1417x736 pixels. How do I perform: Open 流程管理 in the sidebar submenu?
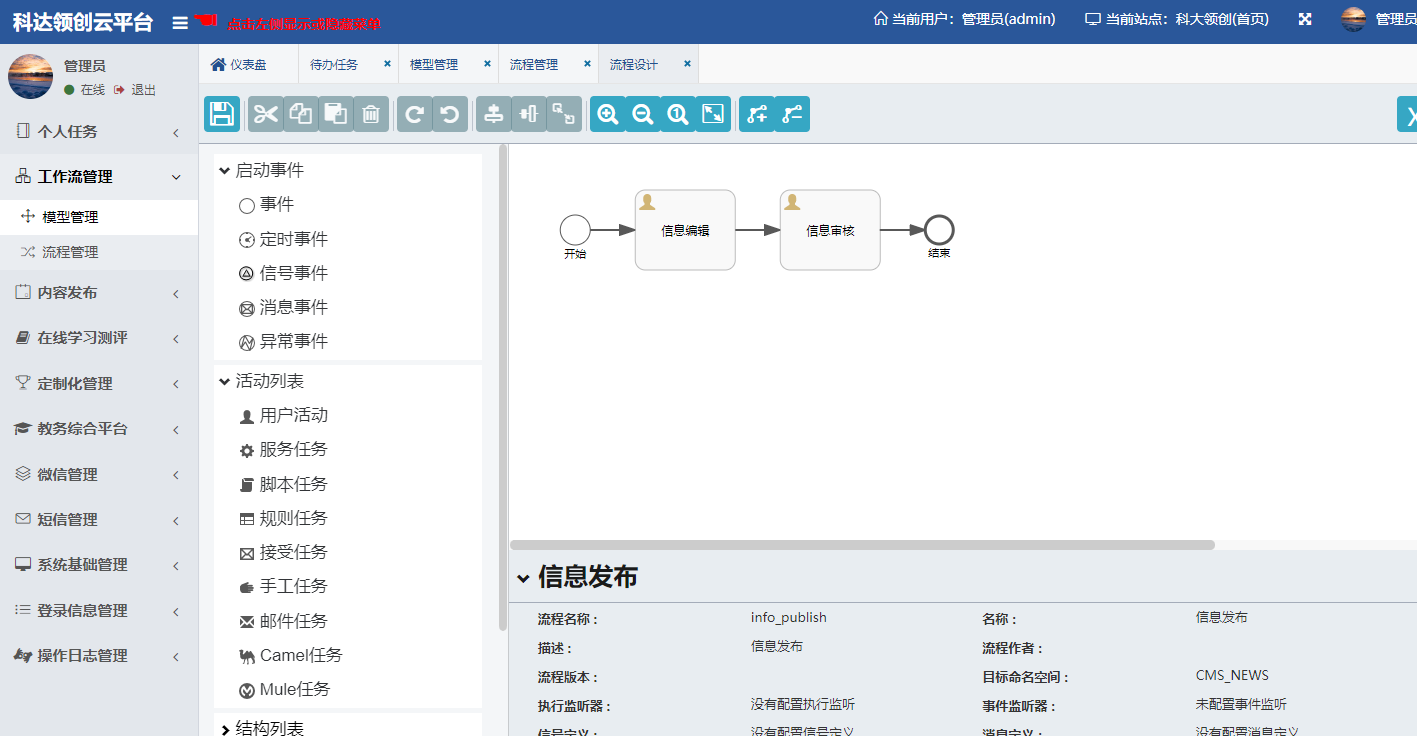99,252
